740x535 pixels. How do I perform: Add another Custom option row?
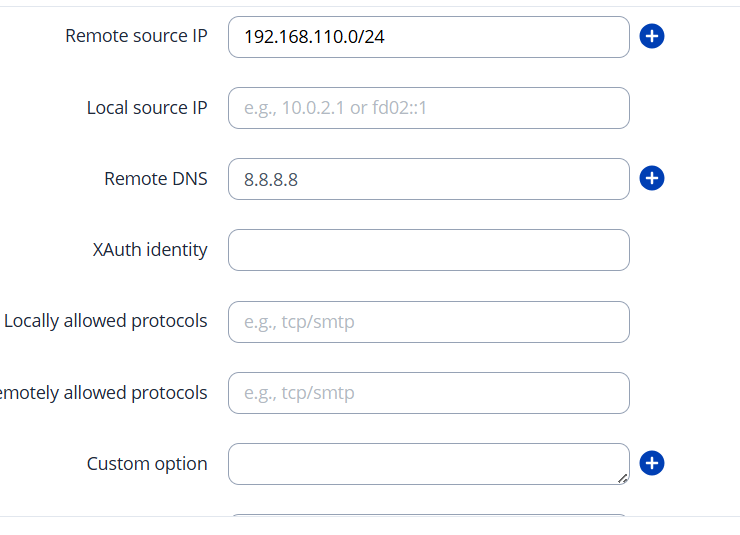tap(652, 463)
